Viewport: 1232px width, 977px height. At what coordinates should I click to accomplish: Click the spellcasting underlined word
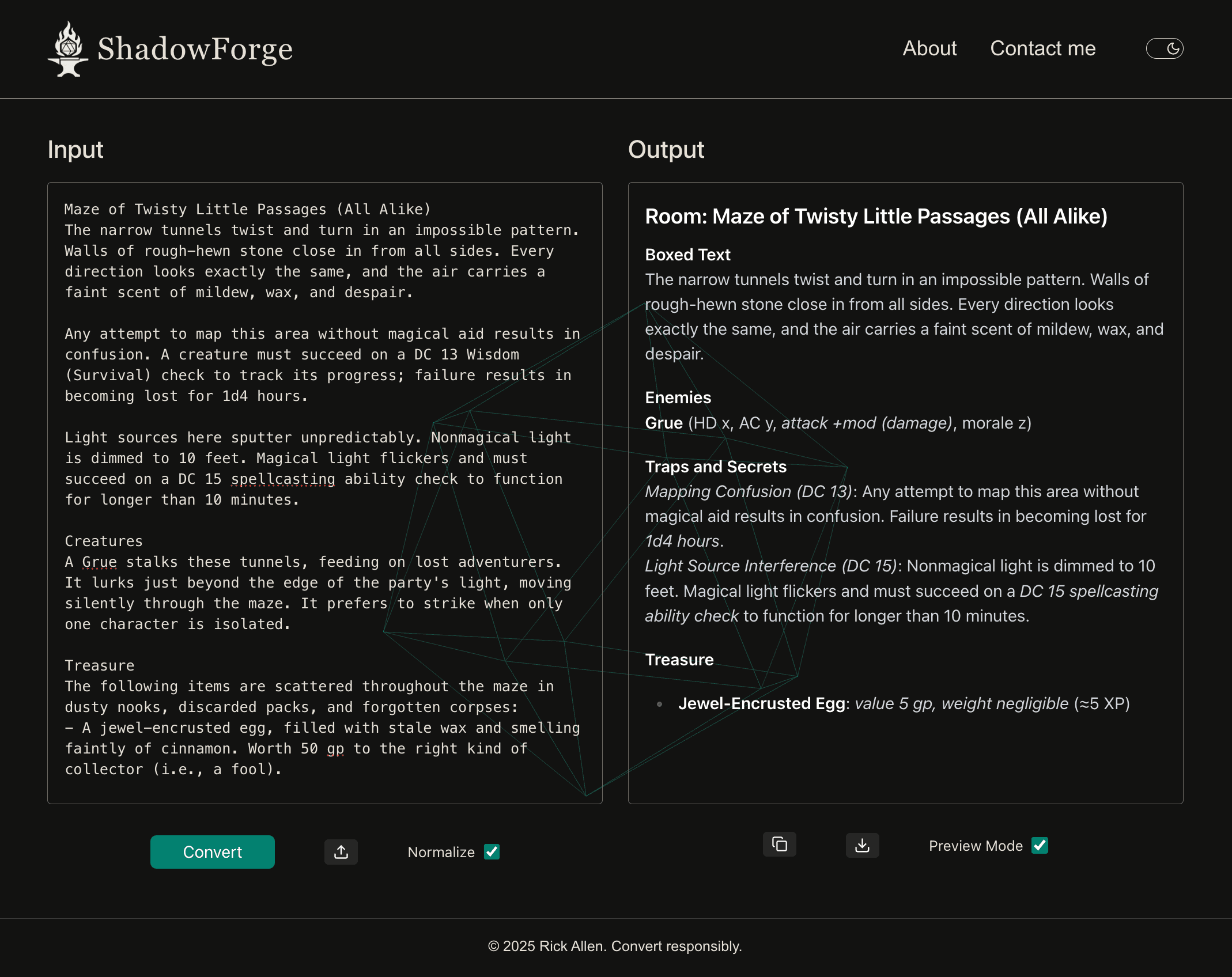pos(282,479)
